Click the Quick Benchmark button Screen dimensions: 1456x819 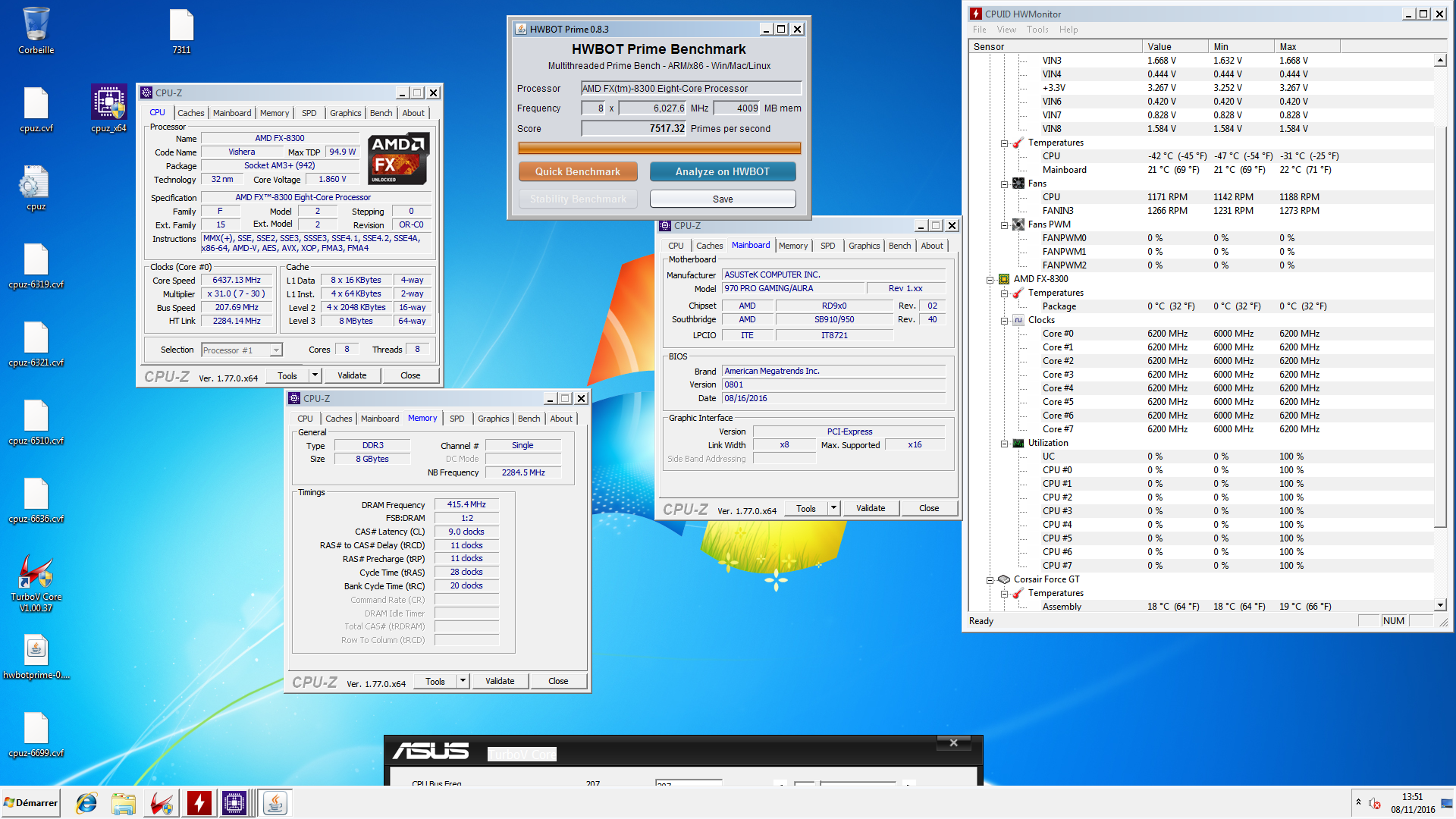[x=578, y=171]
